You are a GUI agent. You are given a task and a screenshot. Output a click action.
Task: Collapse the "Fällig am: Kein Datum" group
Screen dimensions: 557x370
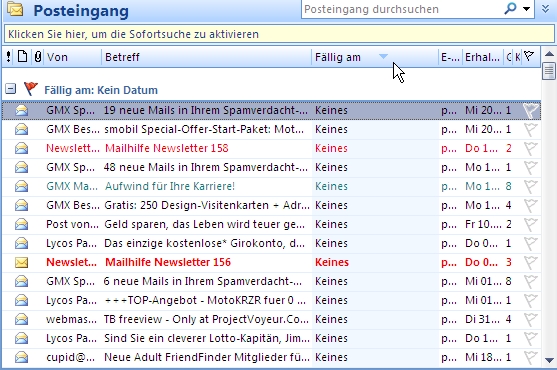(x=11, y=89)
